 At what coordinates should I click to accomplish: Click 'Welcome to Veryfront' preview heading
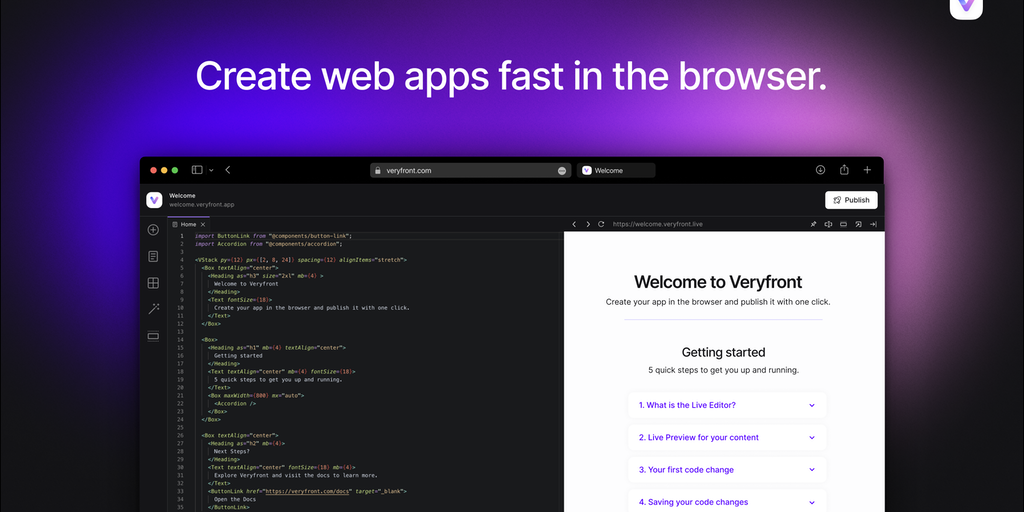[718, 282]
